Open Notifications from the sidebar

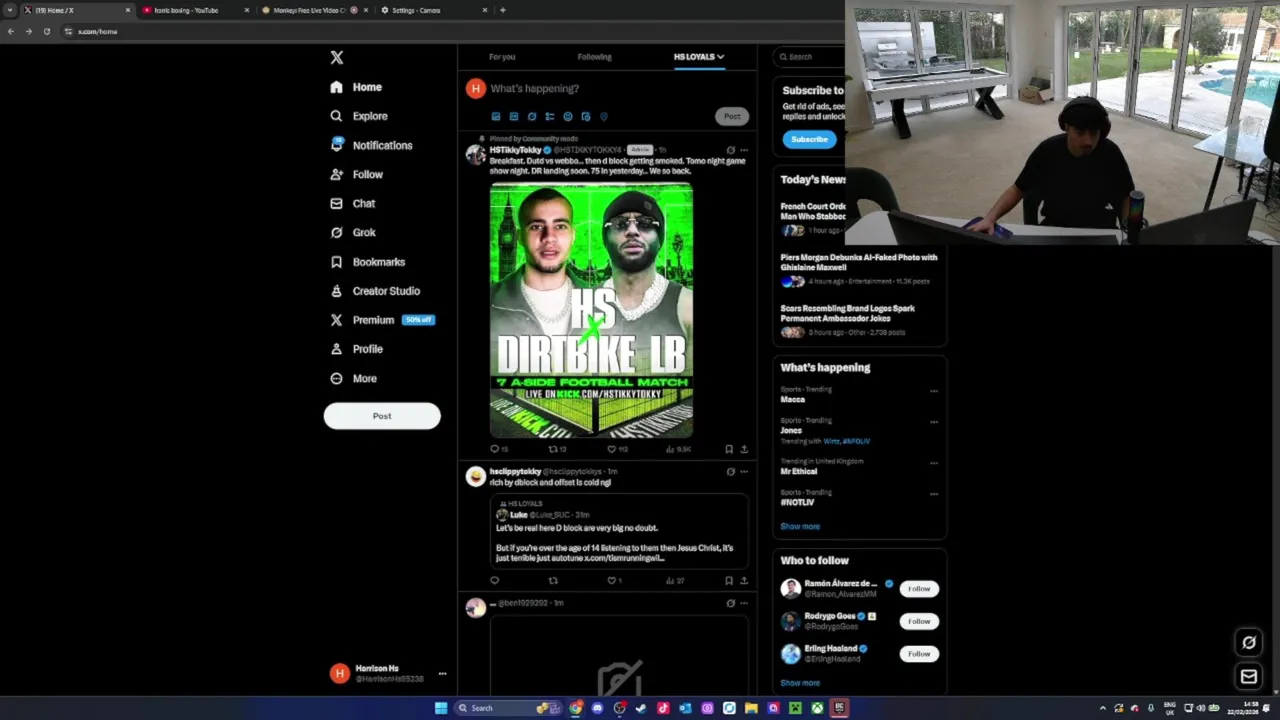371,145
